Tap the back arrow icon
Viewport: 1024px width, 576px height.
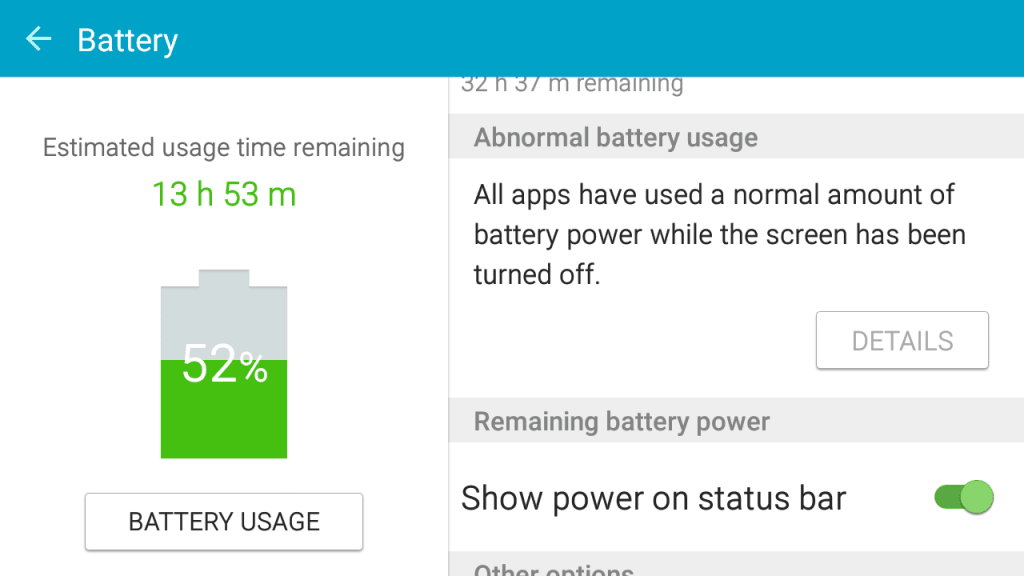(x=38, y=39)
